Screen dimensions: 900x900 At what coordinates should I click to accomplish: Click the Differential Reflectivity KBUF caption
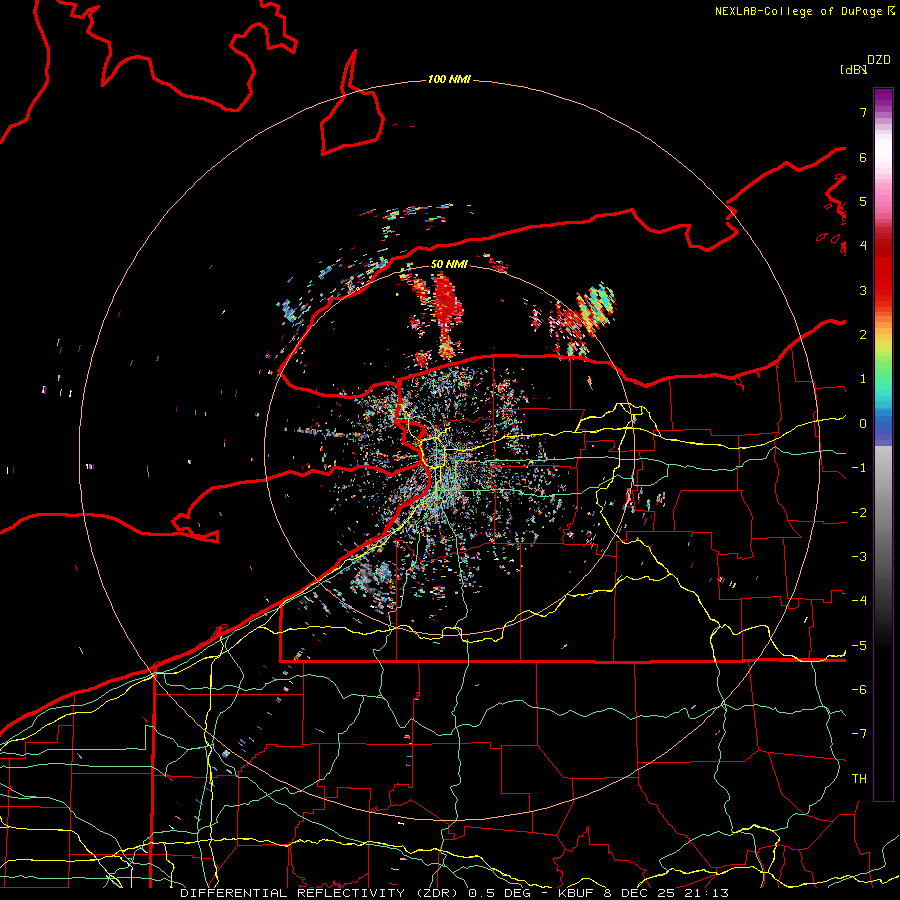point(455,893)
